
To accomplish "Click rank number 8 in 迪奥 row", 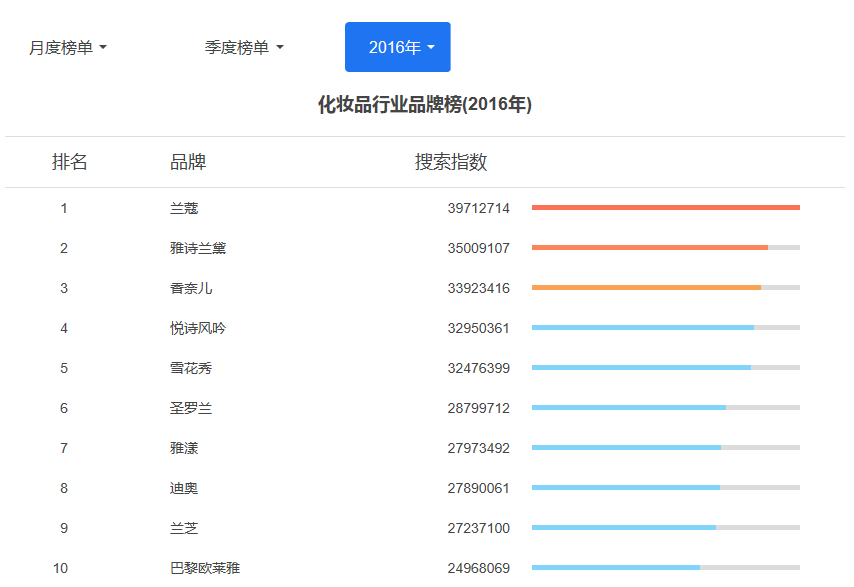I will [x=64, y=488].
